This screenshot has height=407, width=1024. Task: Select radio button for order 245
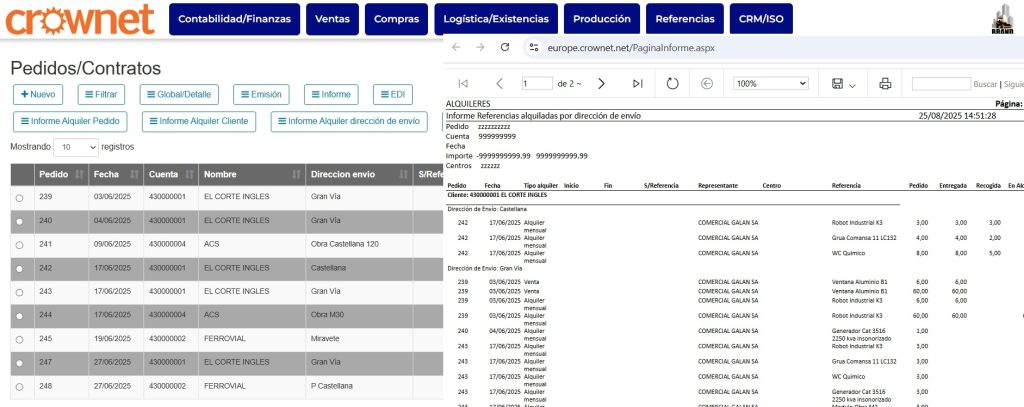19,339
